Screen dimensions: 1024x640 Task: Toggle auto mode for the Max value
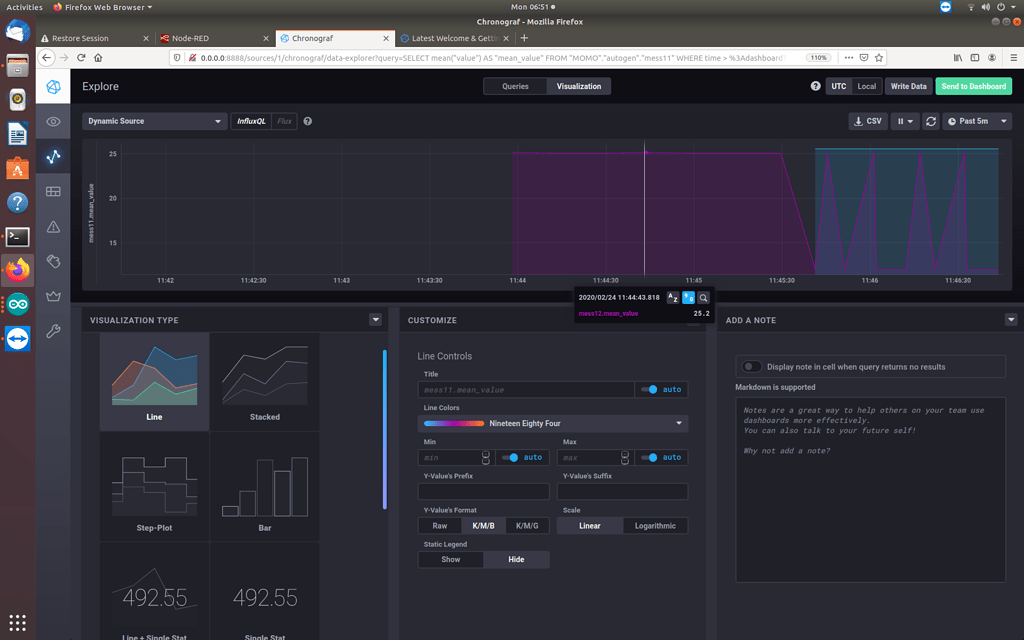(659, 458)
